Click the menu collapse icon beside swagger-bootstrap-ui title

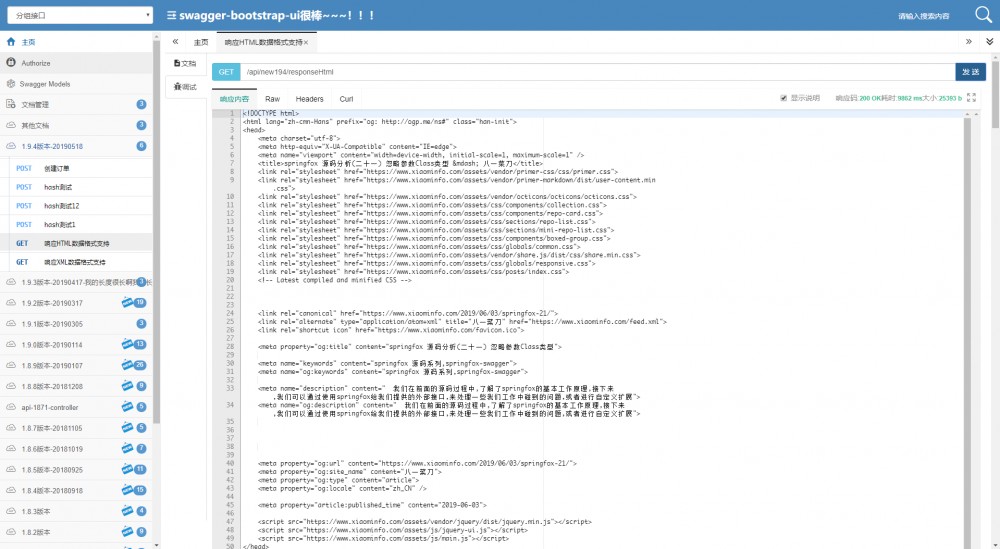[171, 15]
